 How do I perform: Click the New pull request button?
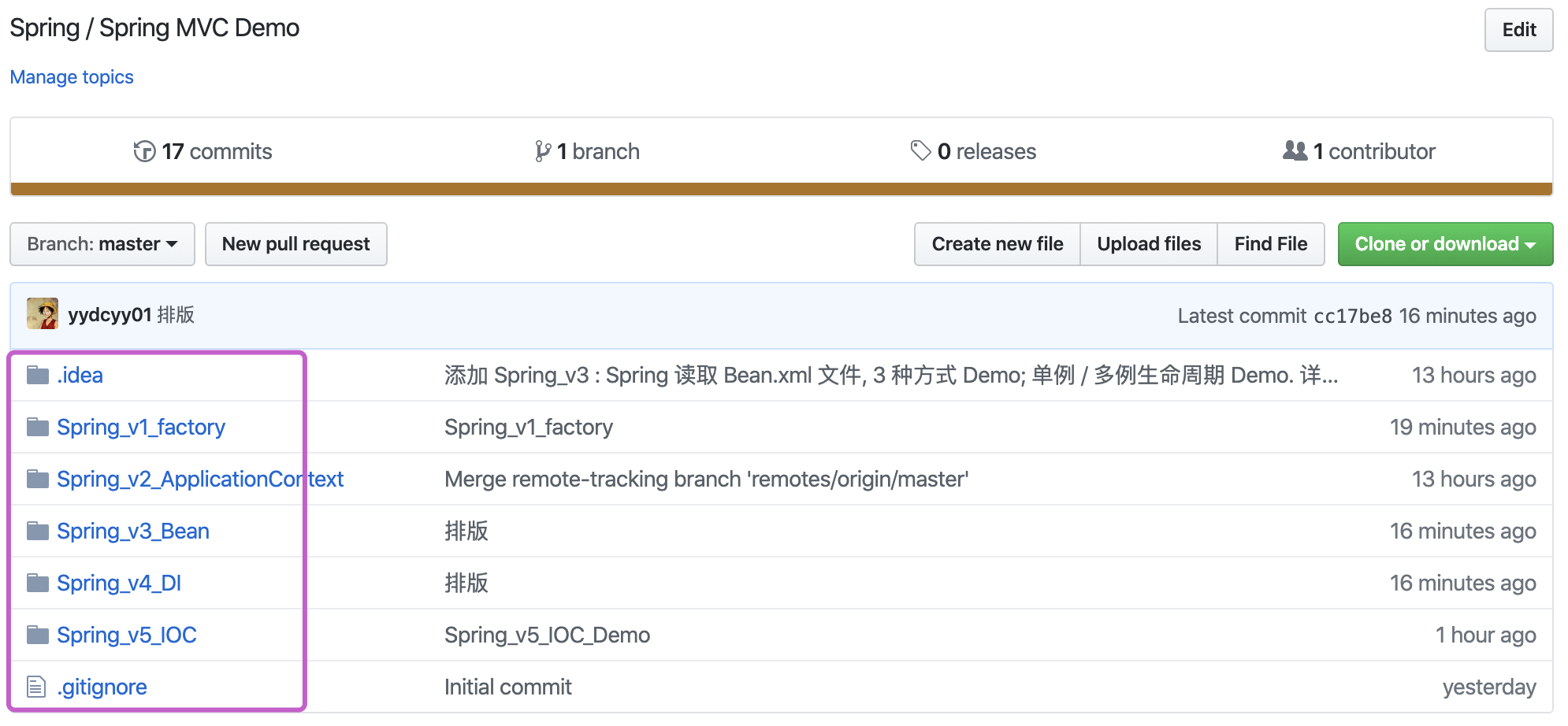pos(295,244)
